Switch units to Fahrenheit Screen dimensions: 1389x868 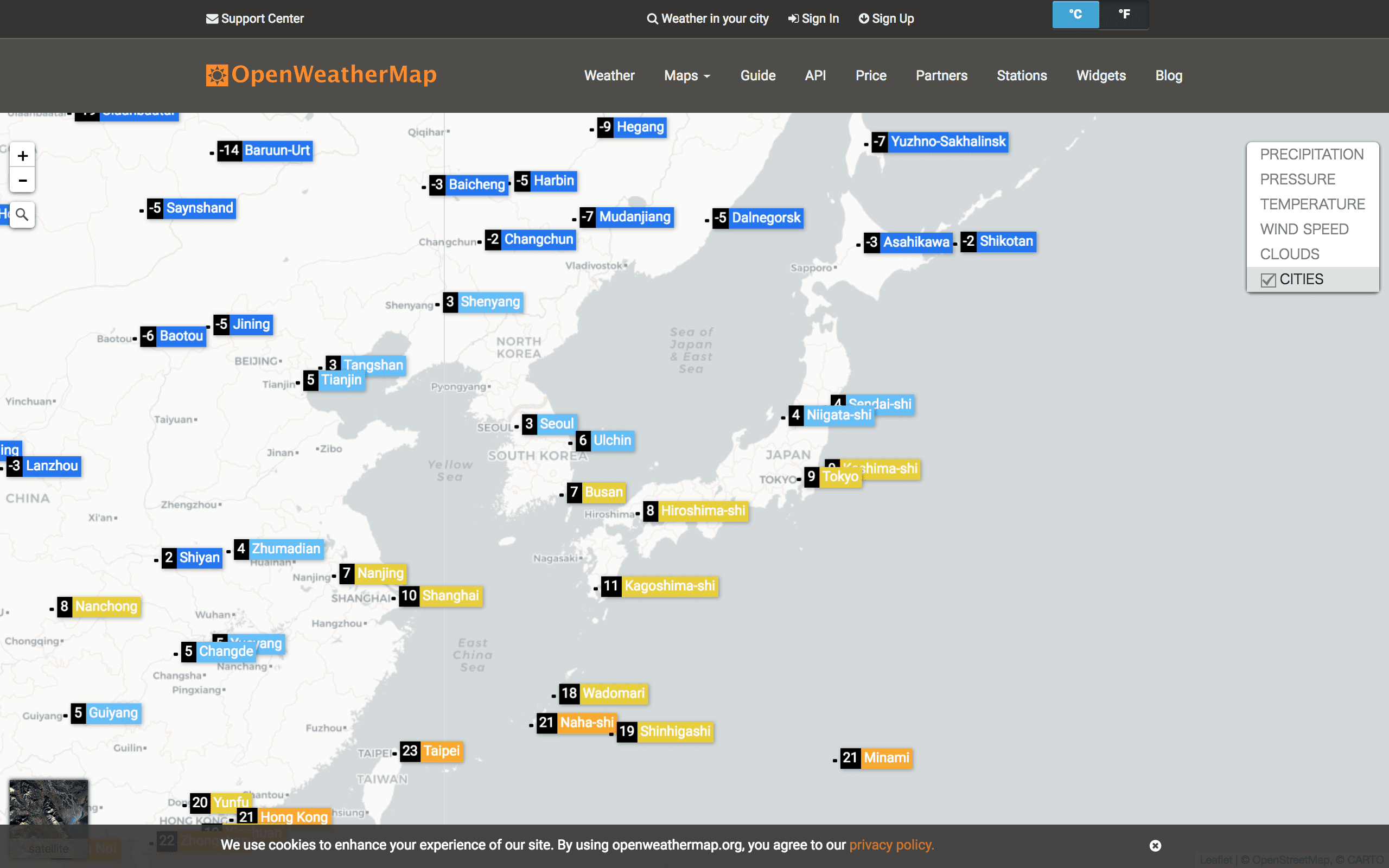[1124, 14]
